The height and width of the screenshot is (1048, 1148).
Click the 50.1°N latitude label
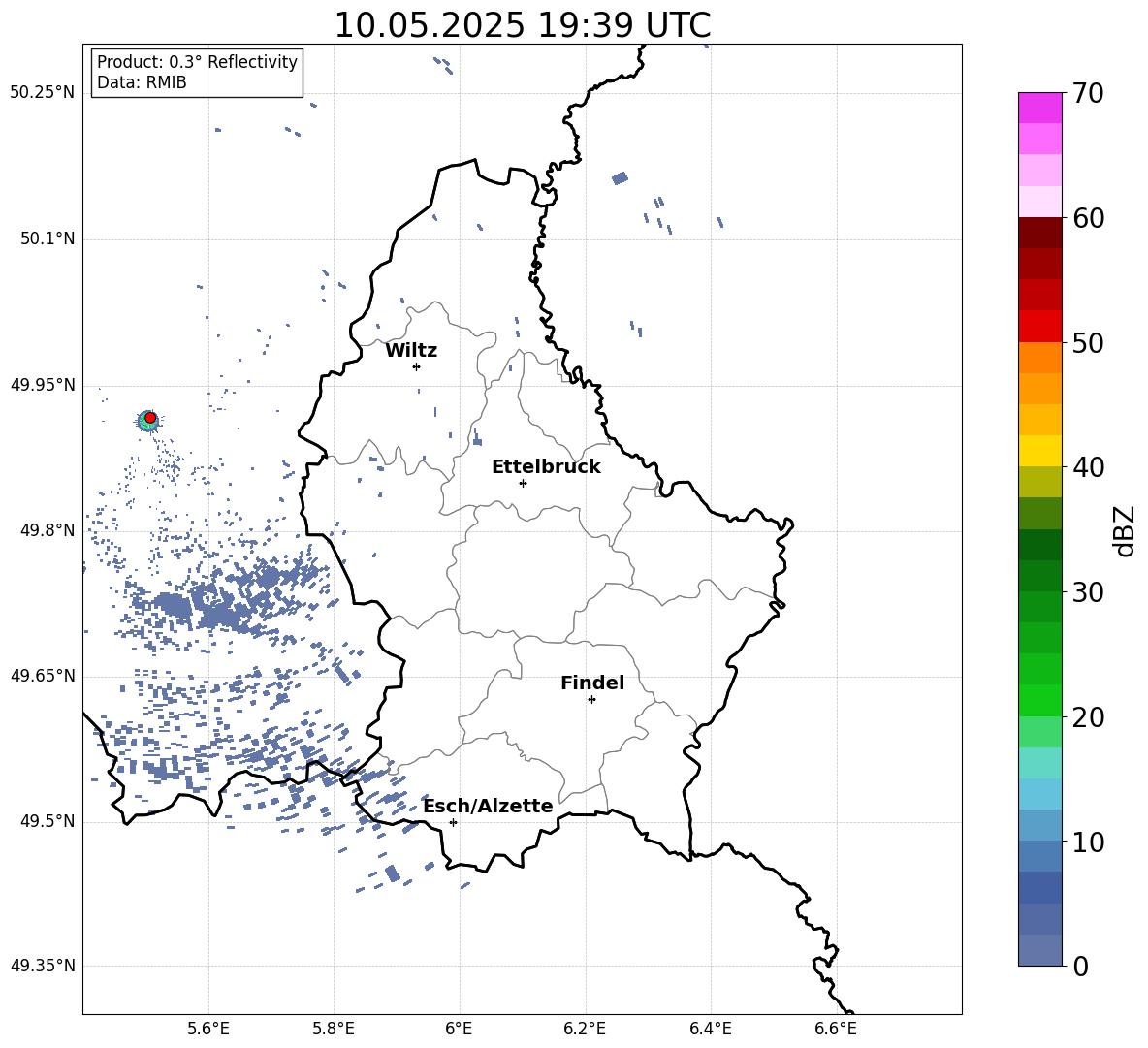point(48,239)
